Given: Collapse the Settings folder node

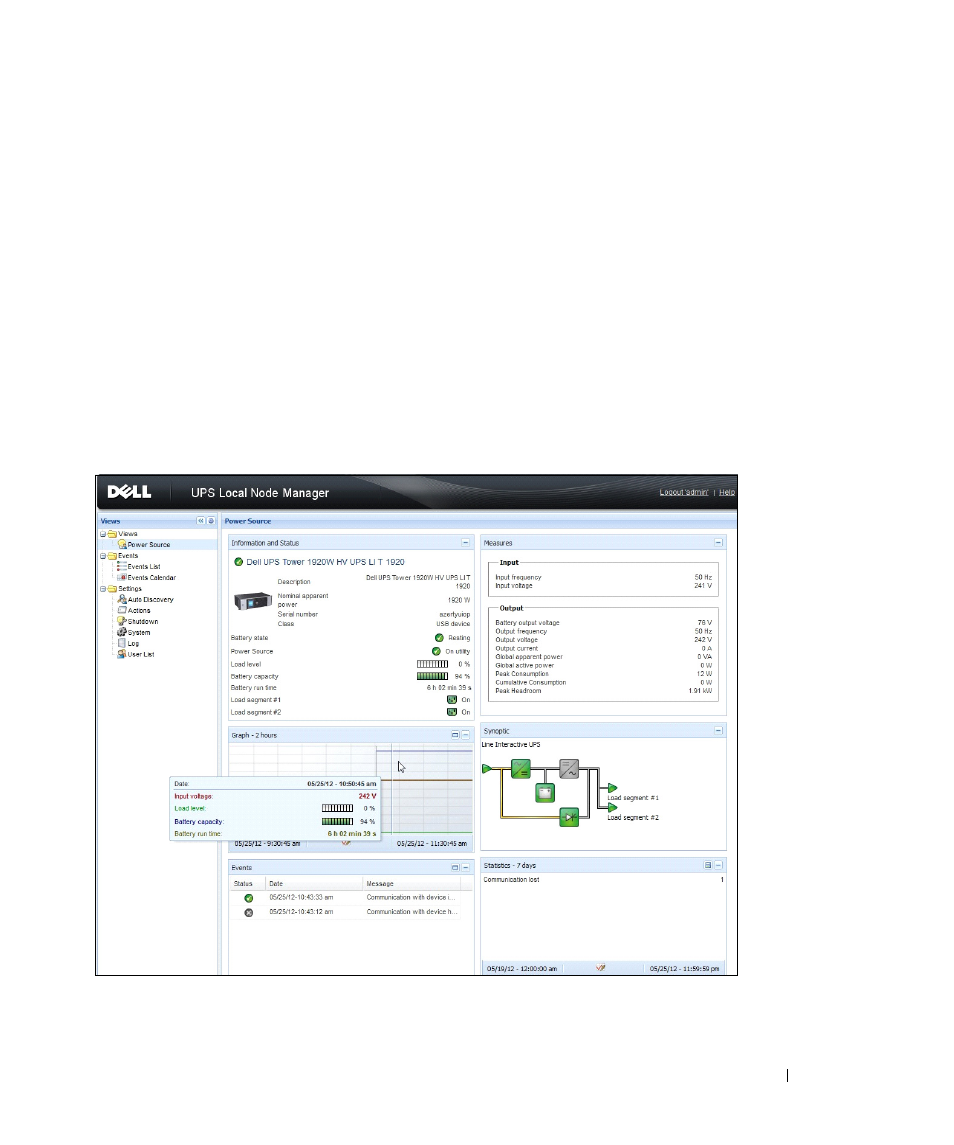Looking at the screenshot, I should coord(103,589).
